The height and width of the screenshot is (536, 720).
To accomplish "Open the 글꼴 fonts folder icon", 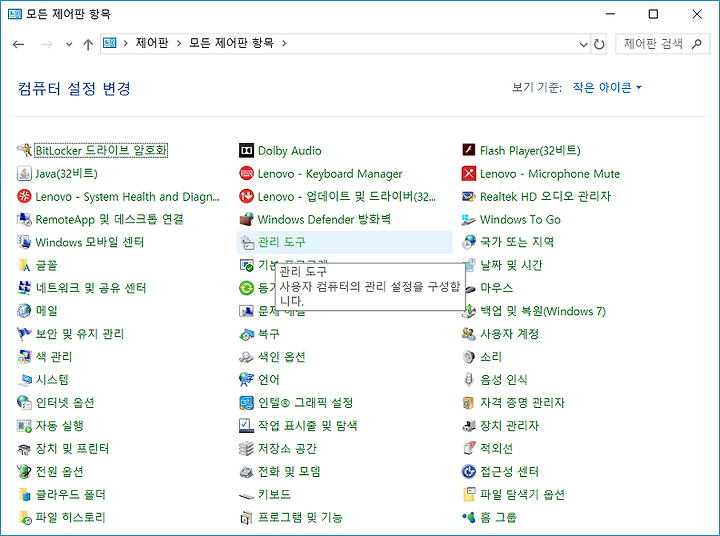I will coord(24,265).
